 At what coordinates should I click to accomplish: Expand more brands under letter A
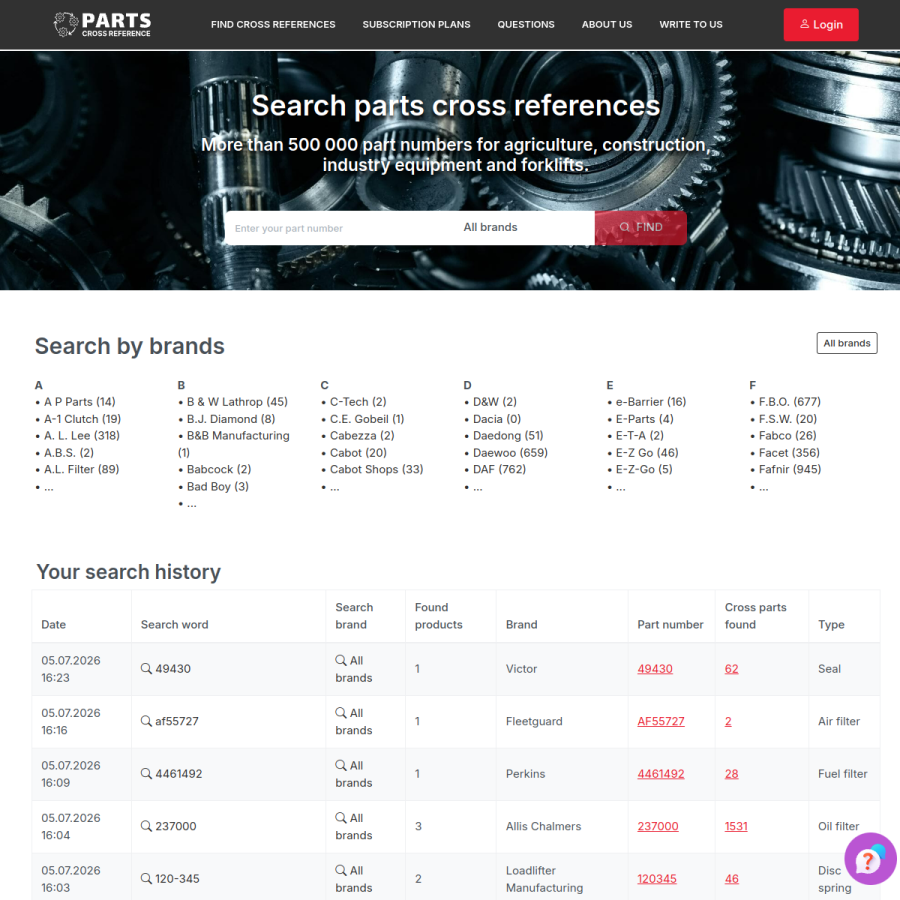pyautogui.click(x=49, y=487)
